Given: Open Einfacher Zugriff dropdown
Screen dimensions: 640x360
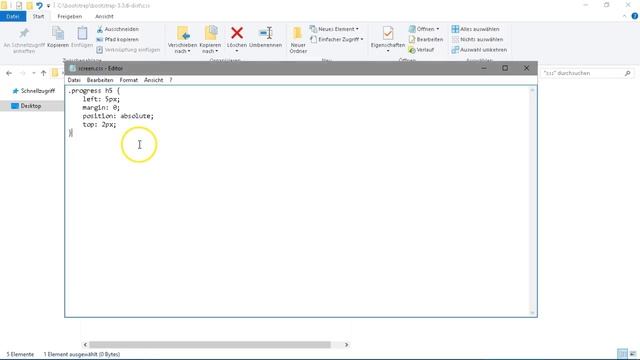Looking at the screenshot, I should coord(337,39).
